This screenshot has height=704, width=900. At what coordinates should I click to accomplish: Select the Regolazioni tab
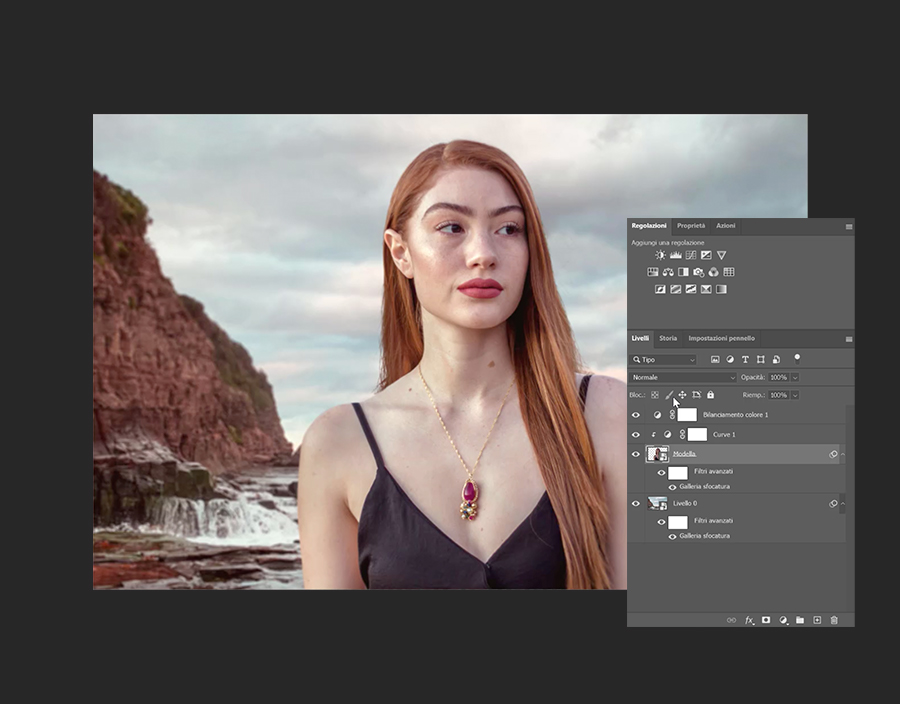pos(649,225)
